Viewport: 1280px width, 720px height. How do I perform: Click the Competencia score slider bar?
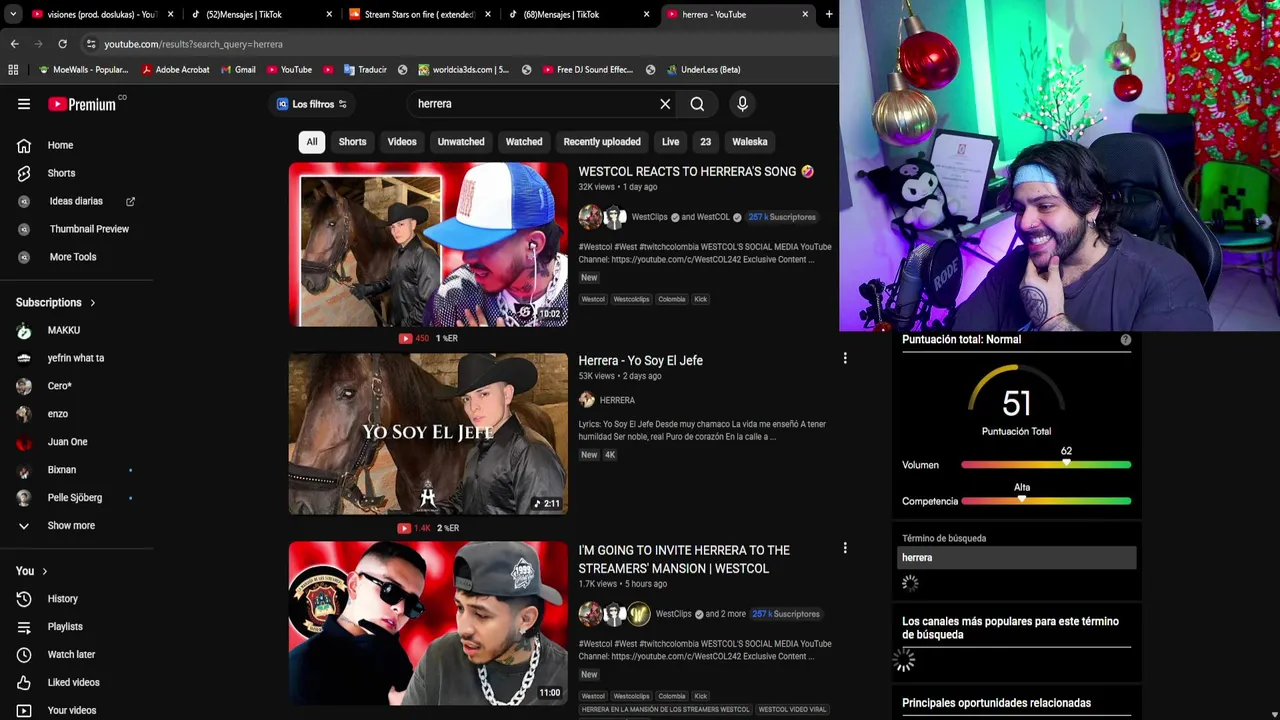[x=1046, y=501]
